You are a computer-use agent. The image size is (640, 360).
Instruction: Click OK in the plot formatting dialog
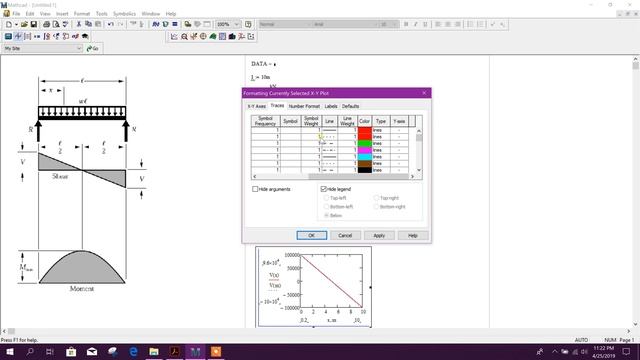311,236
